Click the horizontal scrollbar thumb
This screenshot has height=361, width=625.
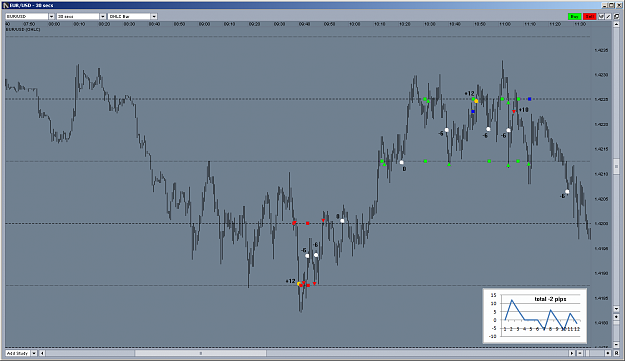[201, 353]
